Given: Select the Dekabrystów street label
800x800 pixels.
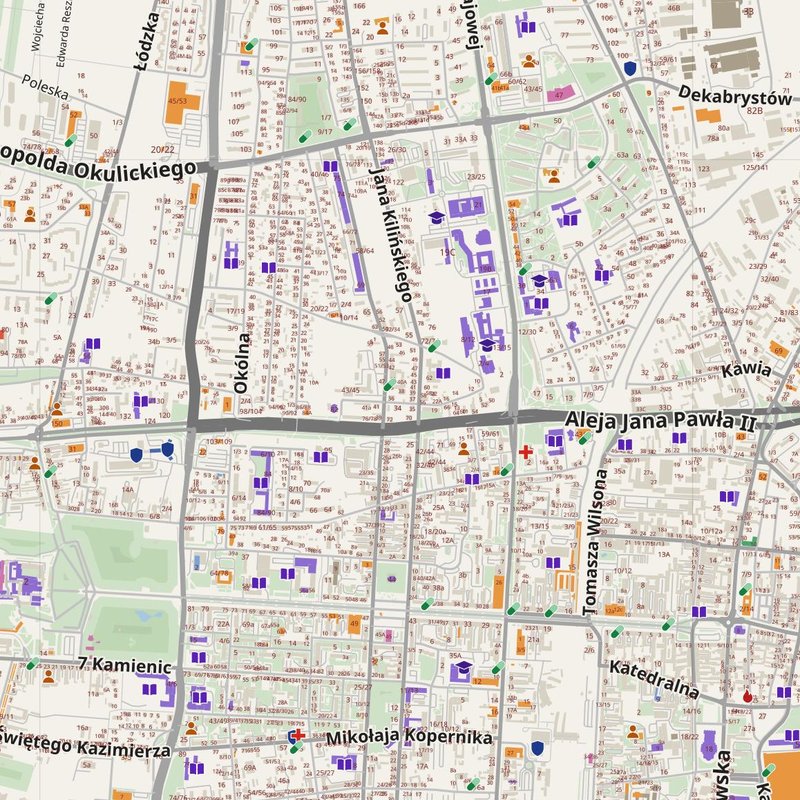Looking at the screenshot, I should tap(735, 95).
